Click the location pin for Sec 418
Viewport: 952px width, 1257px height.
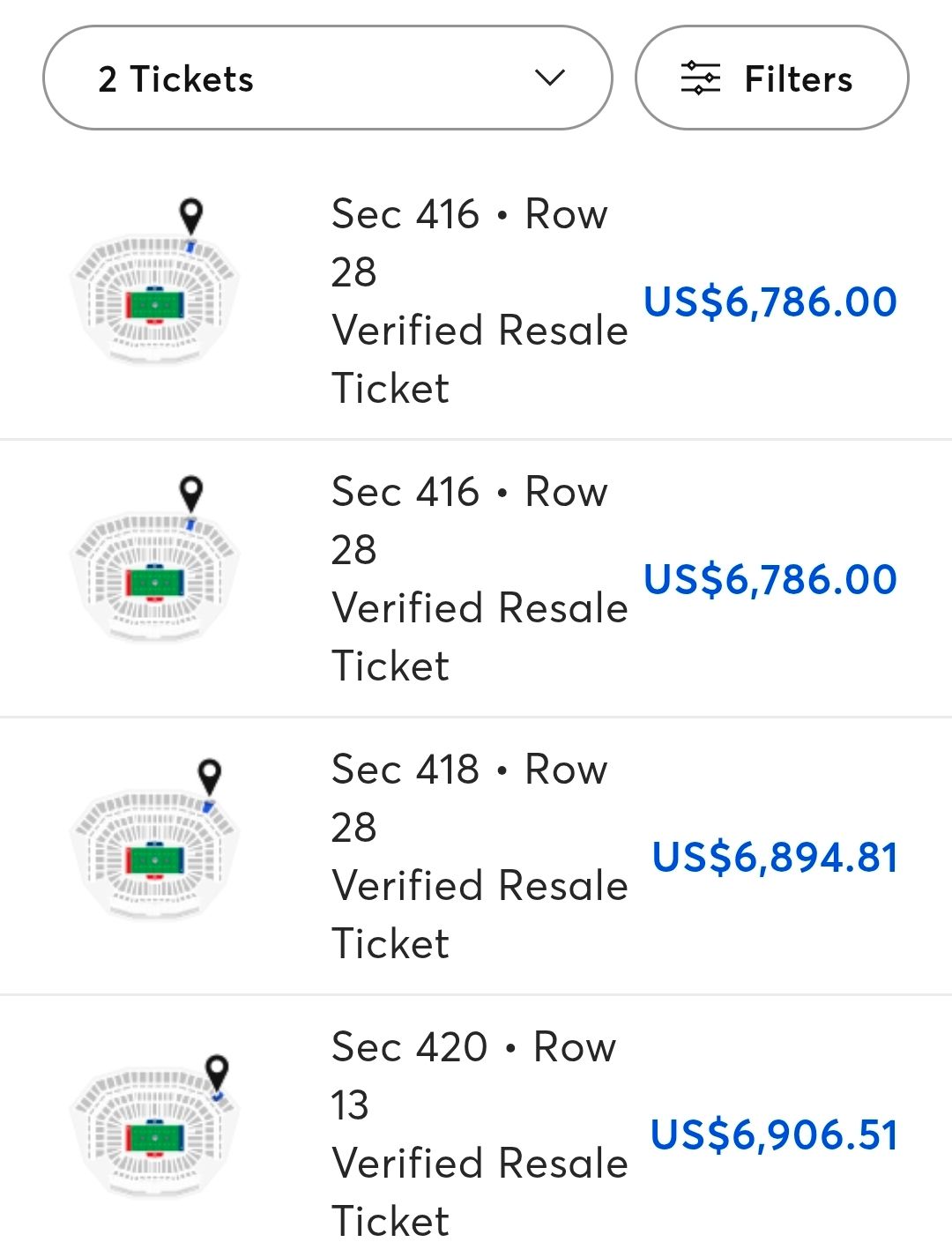pyautogui.click(x=209, y=776)
